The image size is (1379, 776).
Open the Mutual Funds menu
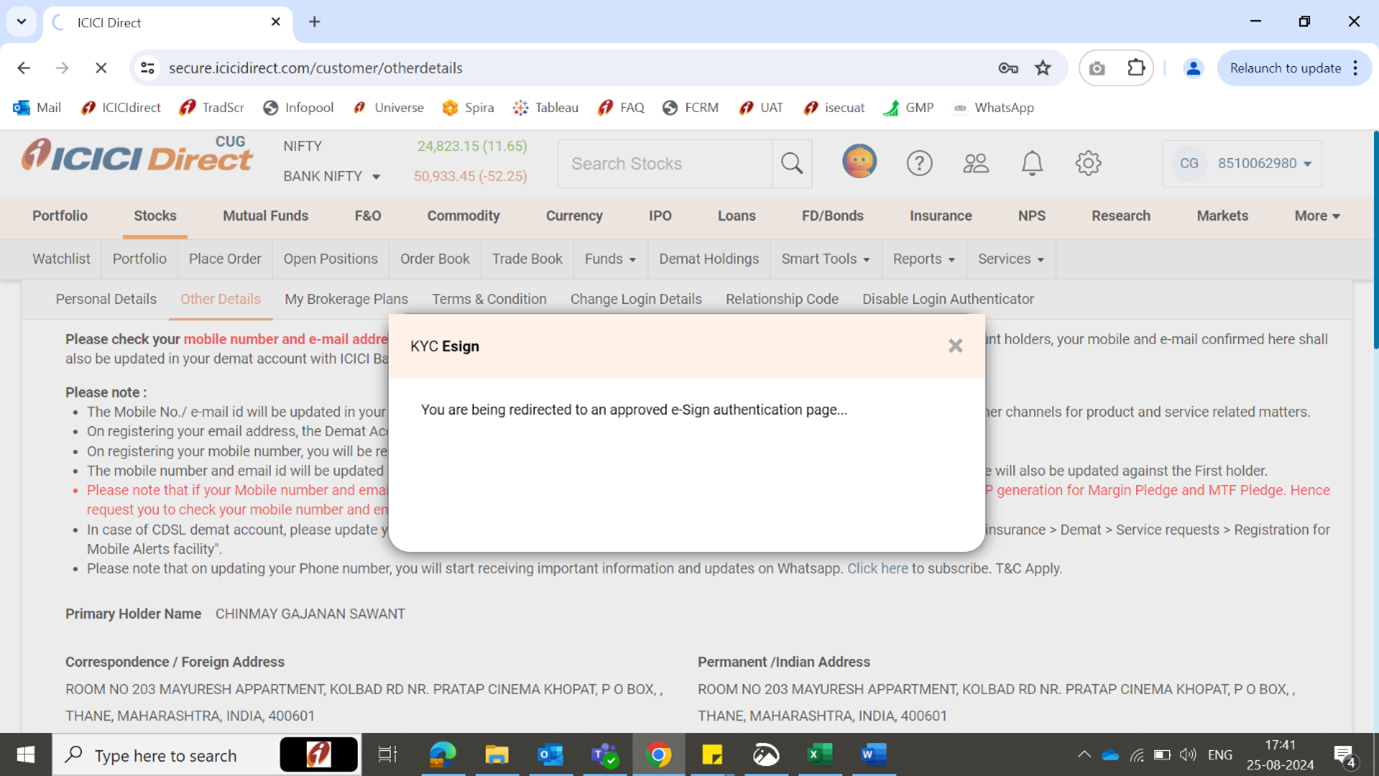[265, 216]
